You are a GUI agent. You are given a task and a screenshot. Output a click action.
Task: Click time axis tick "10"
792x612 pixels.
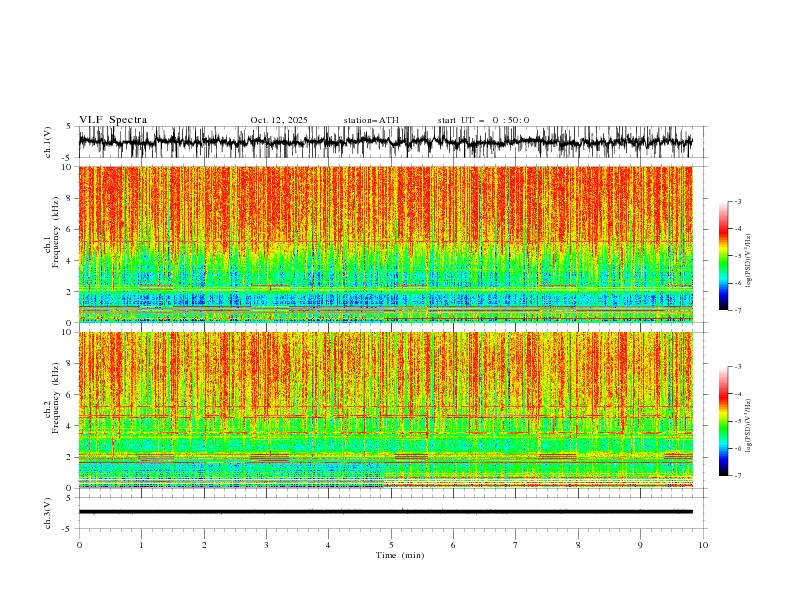pyautogui.click(x=703, y=545)
